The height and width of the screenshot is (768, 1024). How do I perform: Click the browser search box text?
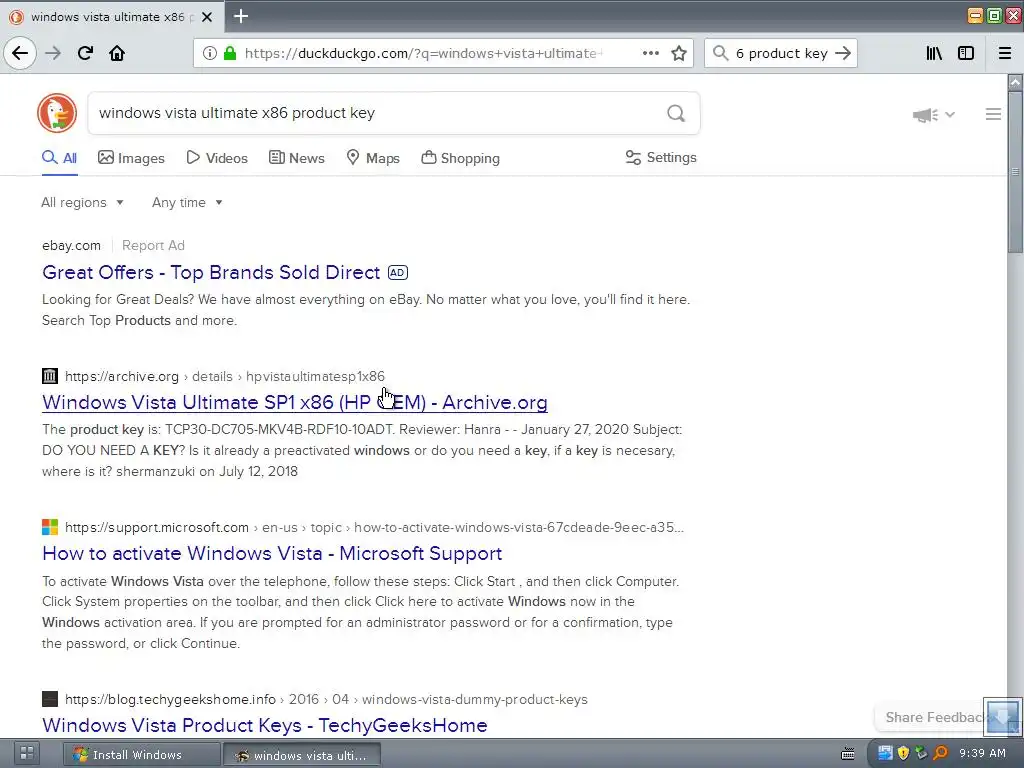(782, 53)
